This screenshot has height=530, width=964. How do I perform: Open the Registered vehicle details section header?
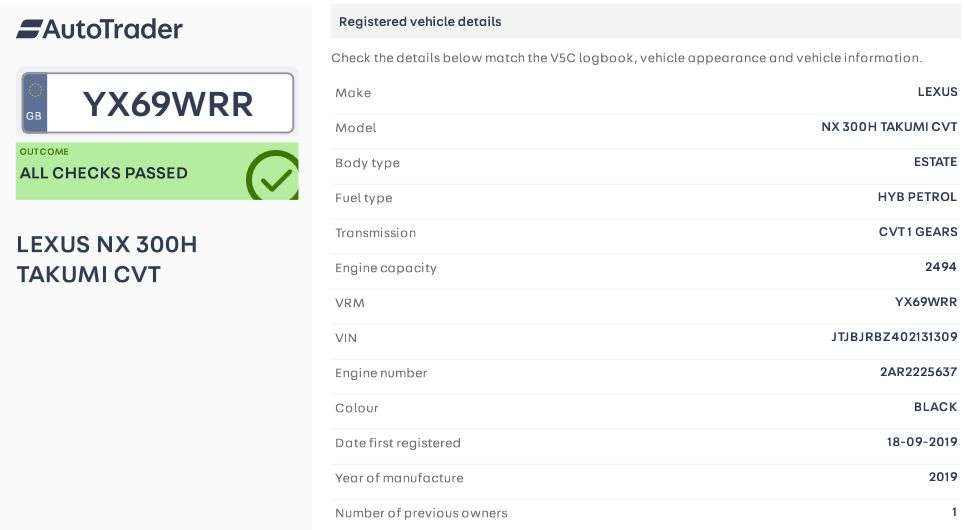point(420,21)
